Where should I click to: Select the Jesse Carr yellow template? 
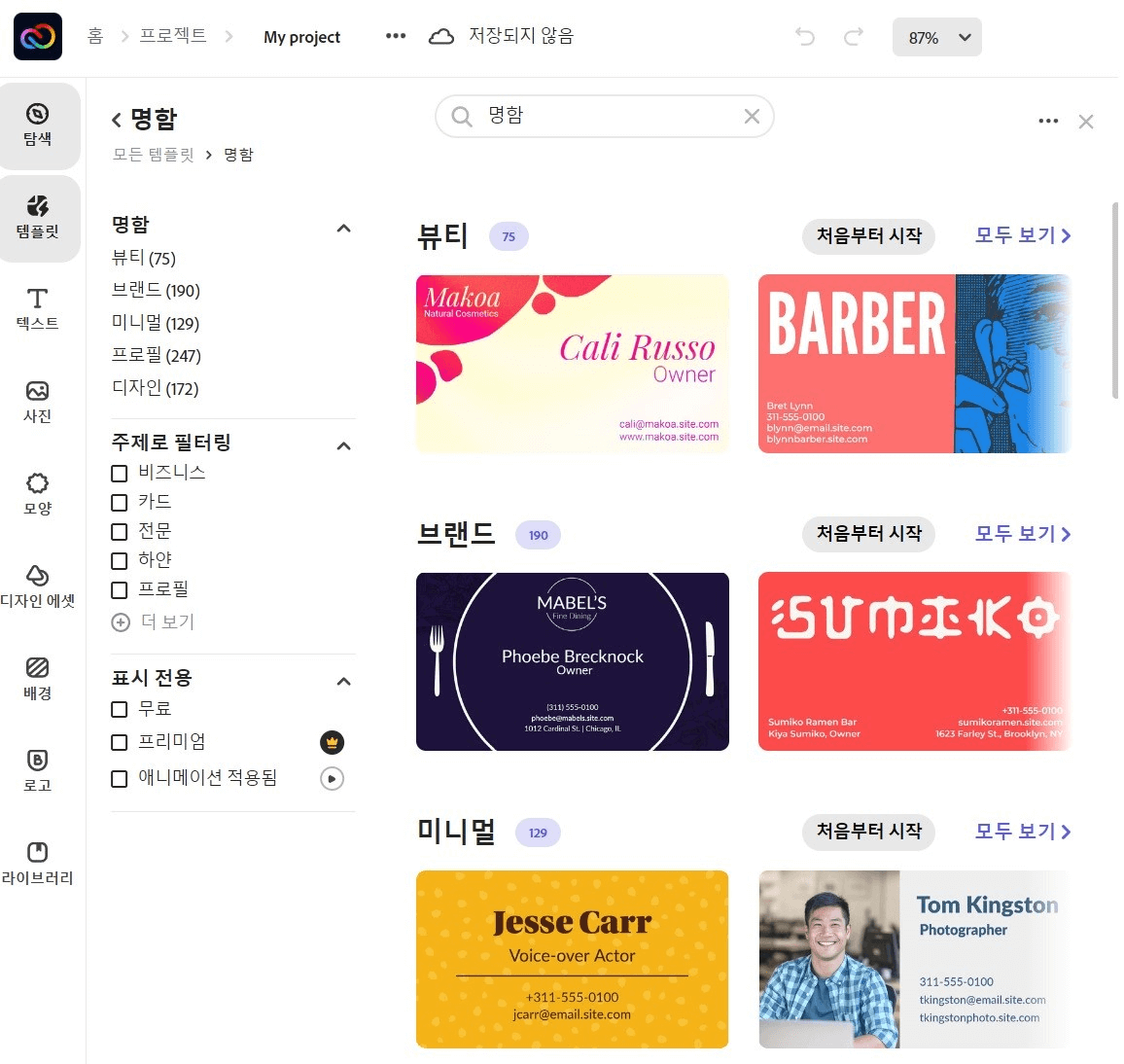pyautogui.click(x=572, y=959)
